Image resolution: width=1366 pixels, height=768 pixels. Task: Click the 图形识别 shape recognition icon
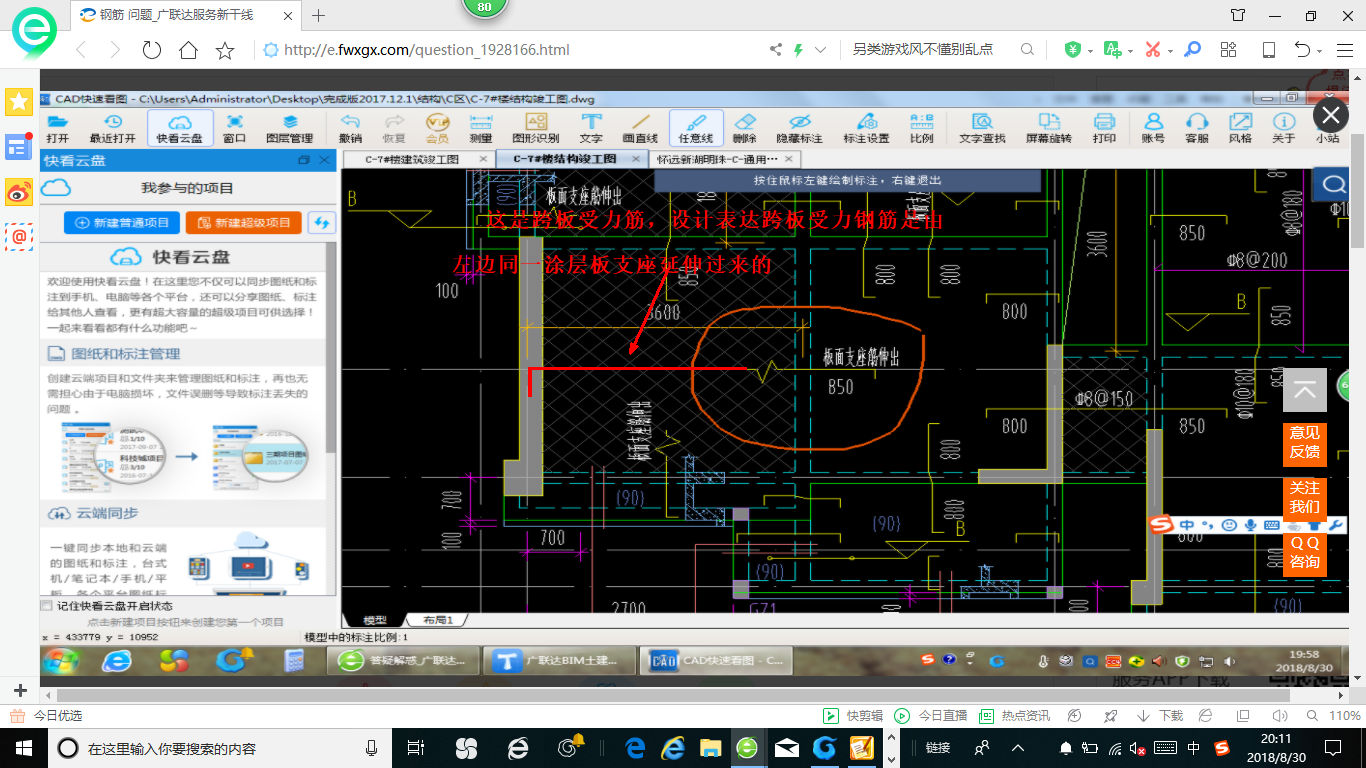(x=535, y=128)
